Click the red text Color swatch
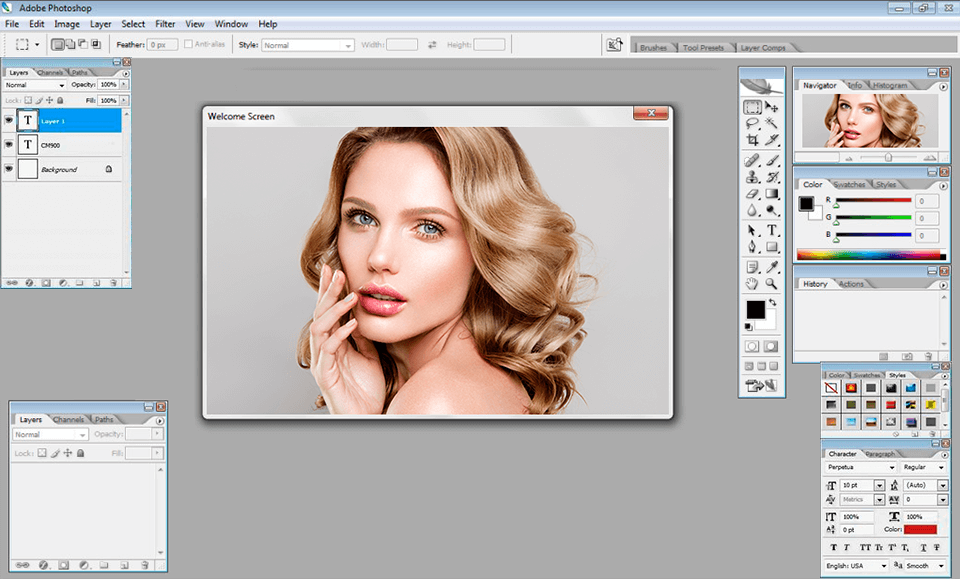 coord(919,530)
